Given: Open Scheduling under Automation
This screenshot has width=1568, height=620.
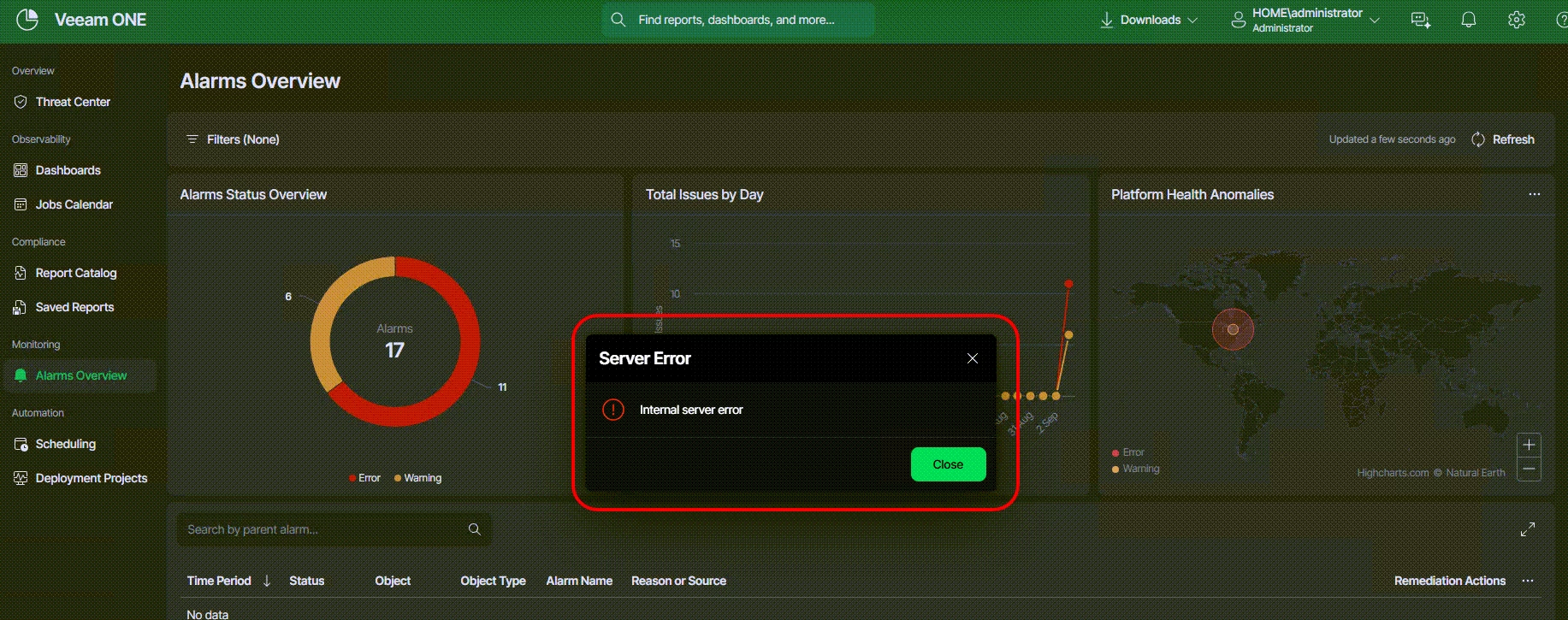Looking at the screenshot, I should [66, 444].
